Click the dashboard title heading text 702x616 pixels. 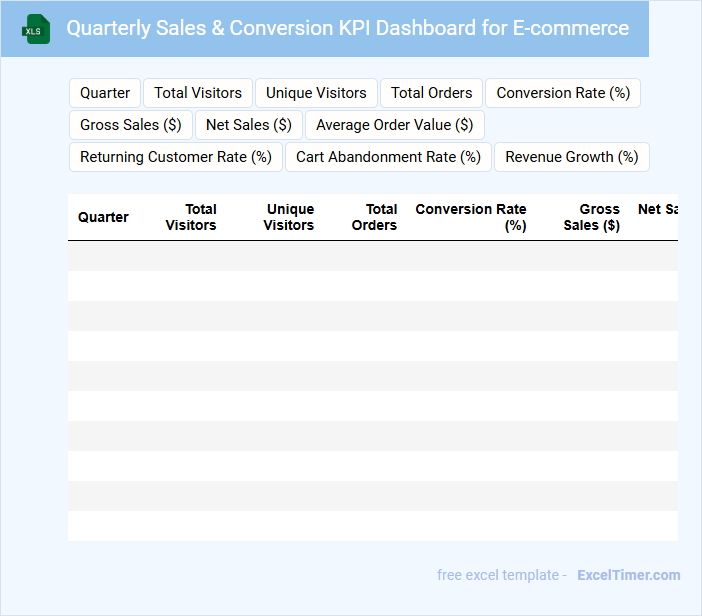348,28
